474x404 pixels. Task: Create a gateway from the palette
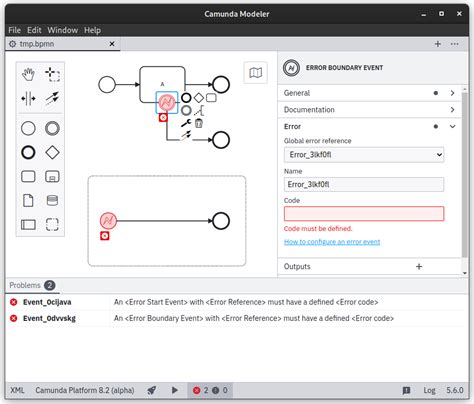coord(52,153)
